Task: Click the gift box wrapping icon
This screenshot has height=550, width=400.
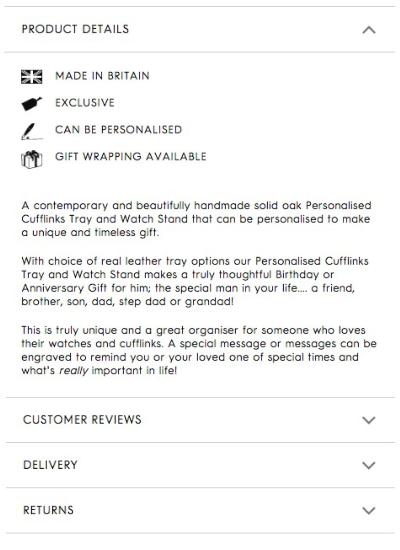Action: (x=32, y=159)
